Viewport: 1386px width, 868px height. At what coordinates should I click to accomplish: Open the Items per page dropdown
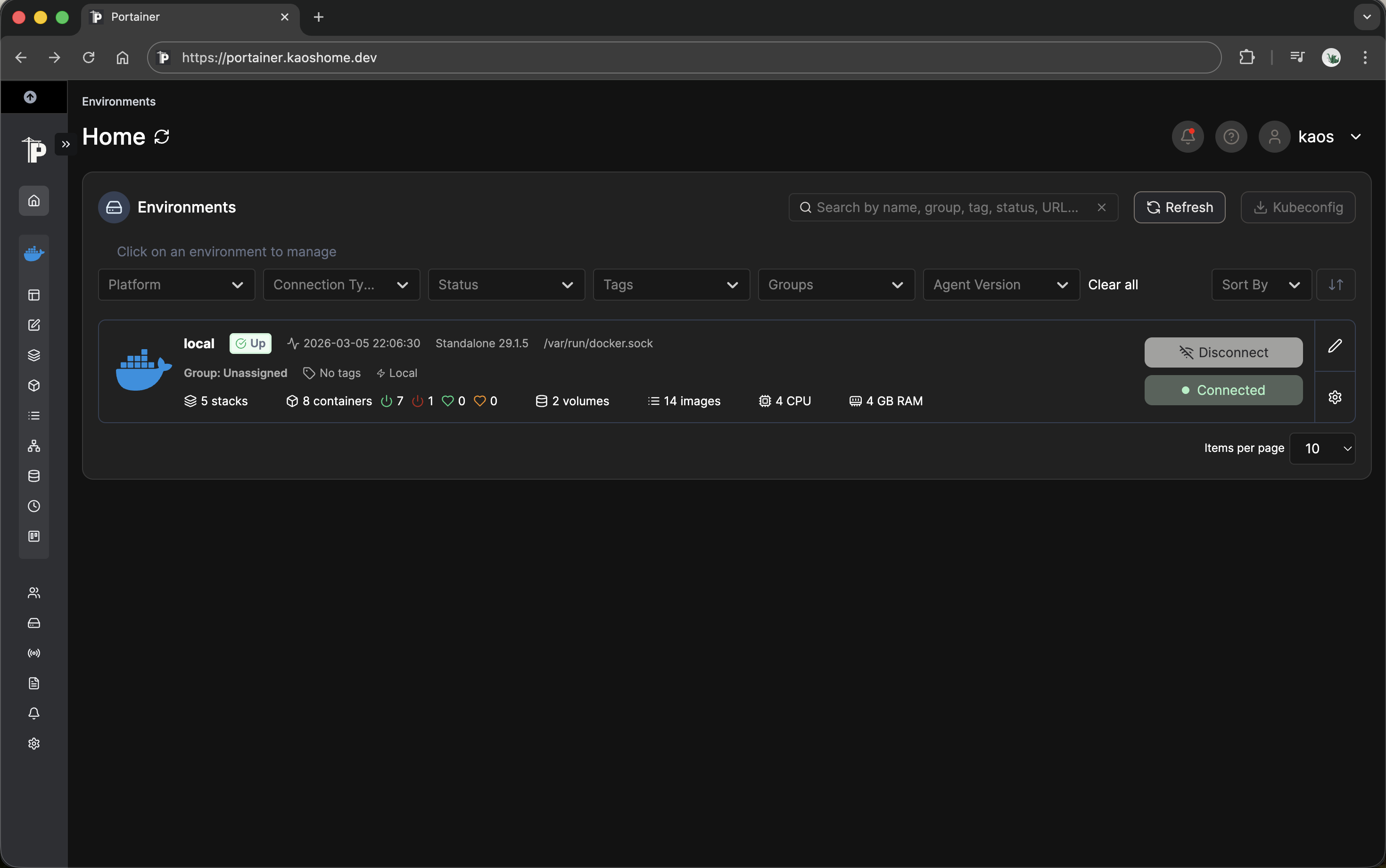pos(1323,448)
